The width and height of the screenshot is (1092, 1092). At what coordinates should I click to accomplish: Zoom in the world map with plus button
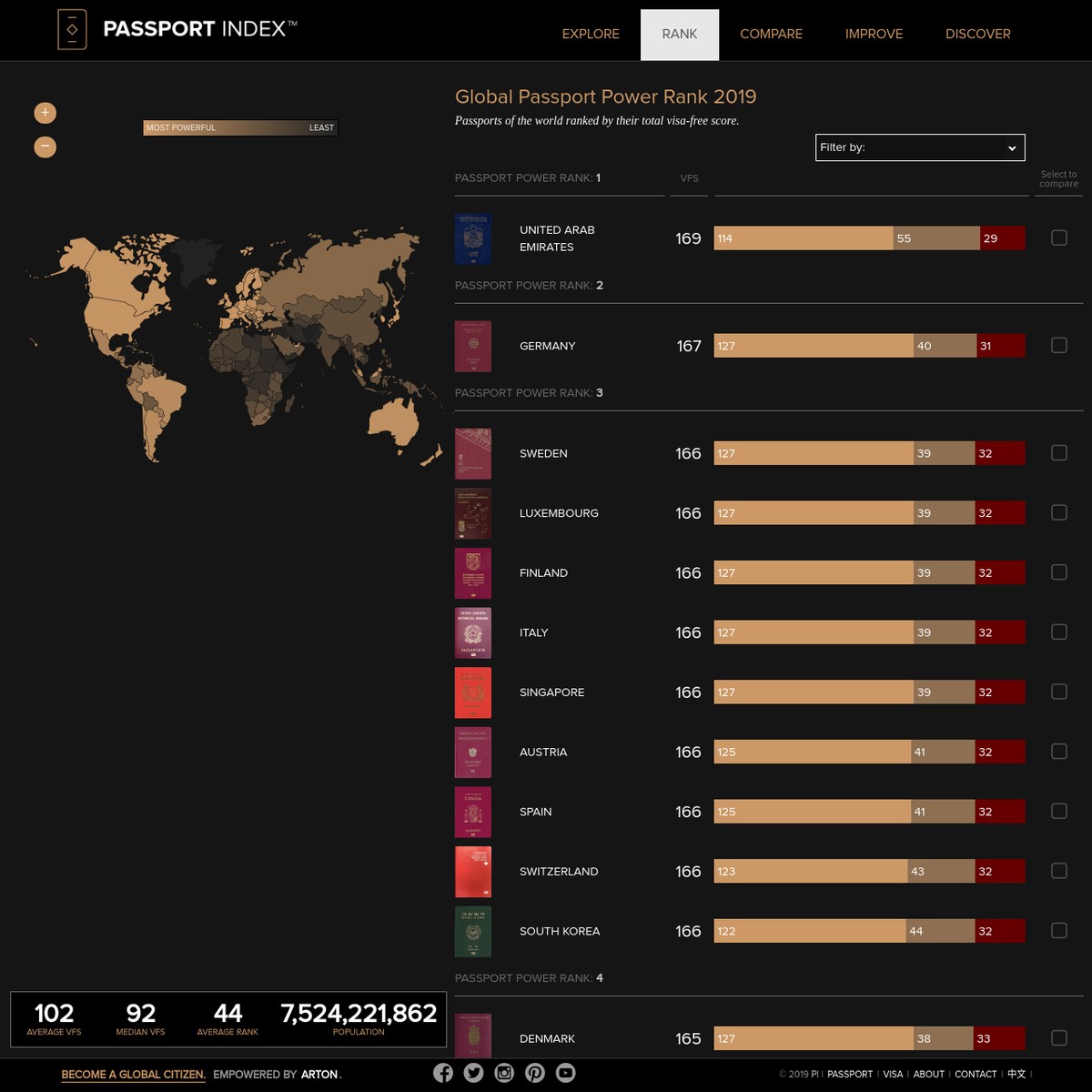point(45,113)
